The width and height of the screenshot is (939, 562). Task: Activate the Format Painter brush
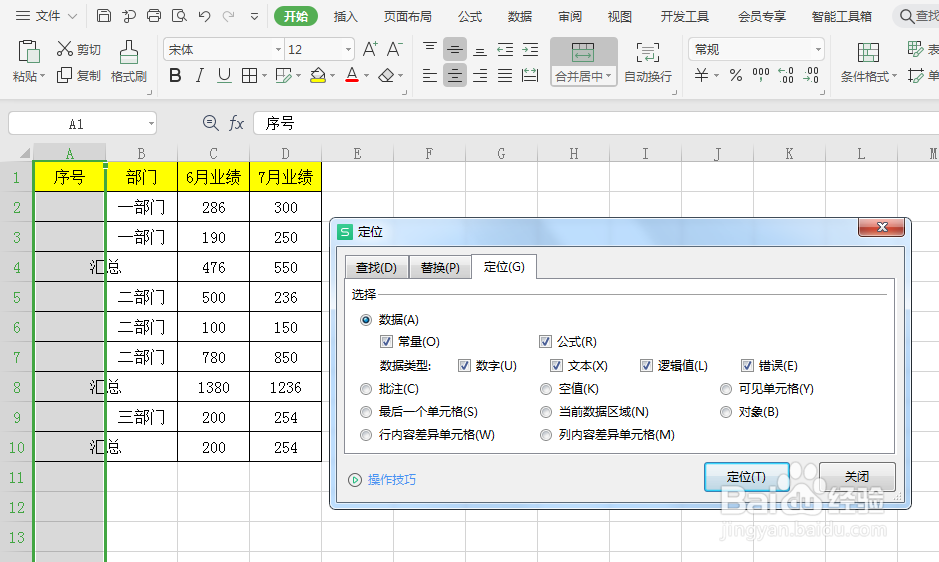point(129,52)
